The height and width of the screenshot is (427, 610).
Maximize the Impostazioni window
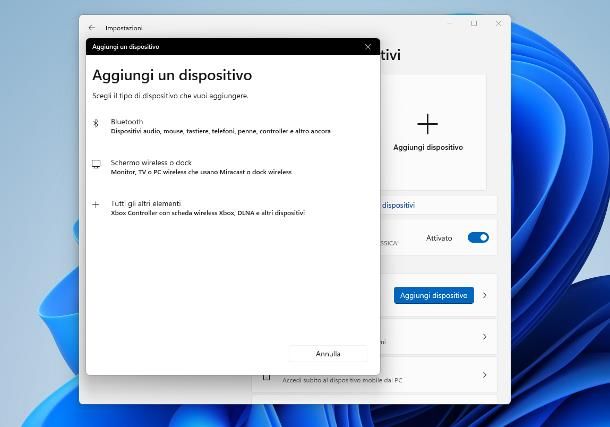(474, 24)
